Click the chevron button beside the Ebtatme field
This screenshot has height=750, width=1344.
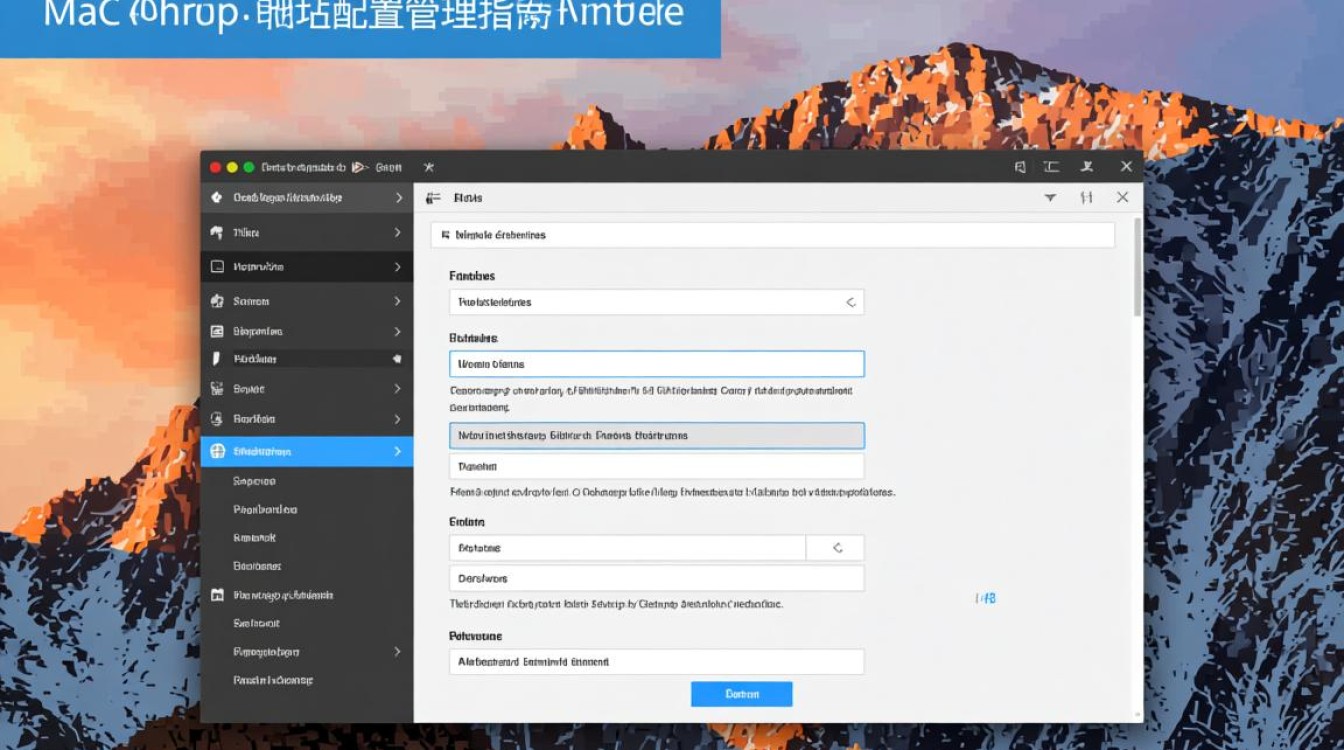tap(838, 548)
